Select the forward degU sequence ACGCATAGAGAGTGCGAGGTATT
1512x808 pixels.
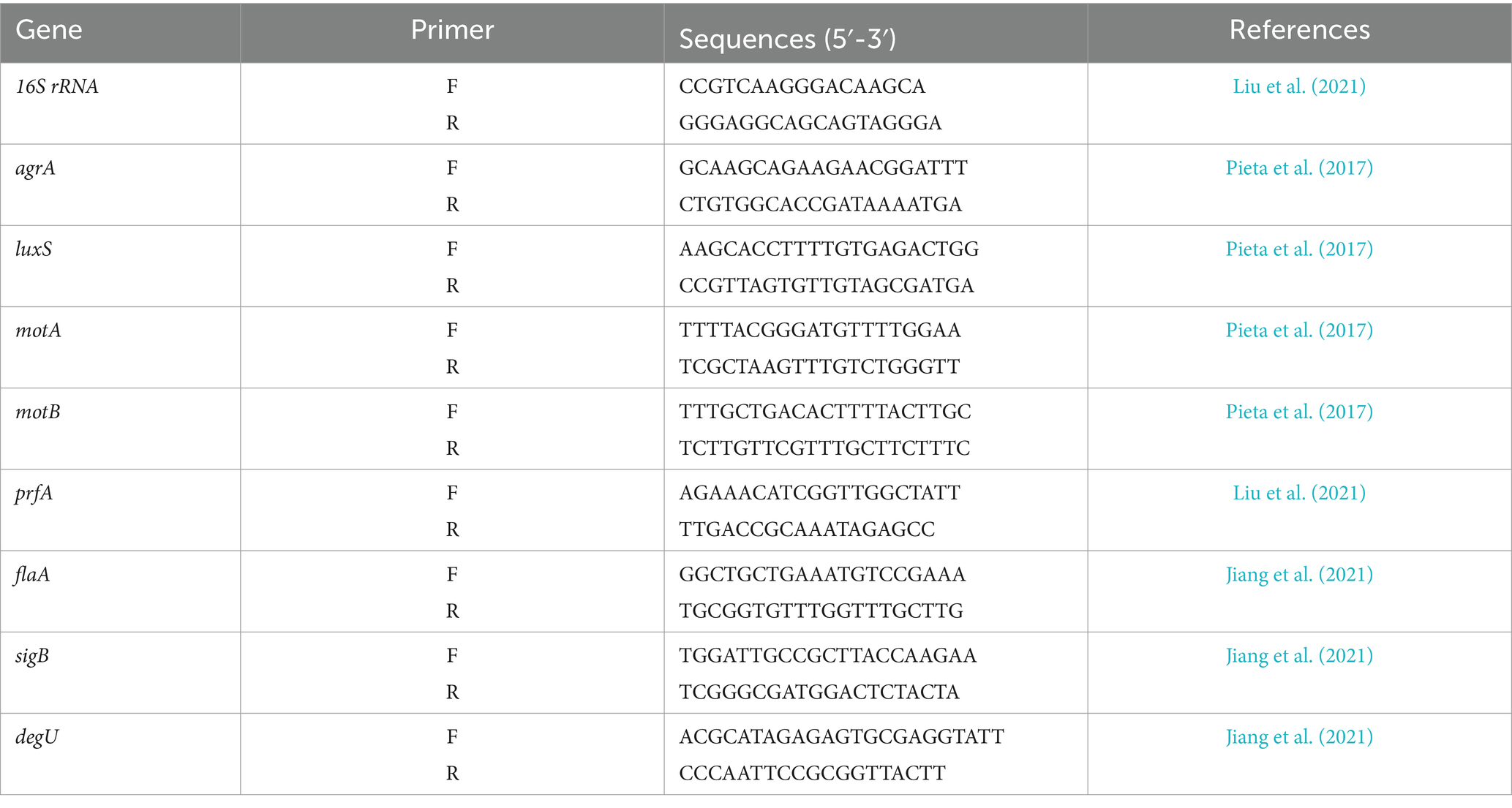(x=841, y=737)
